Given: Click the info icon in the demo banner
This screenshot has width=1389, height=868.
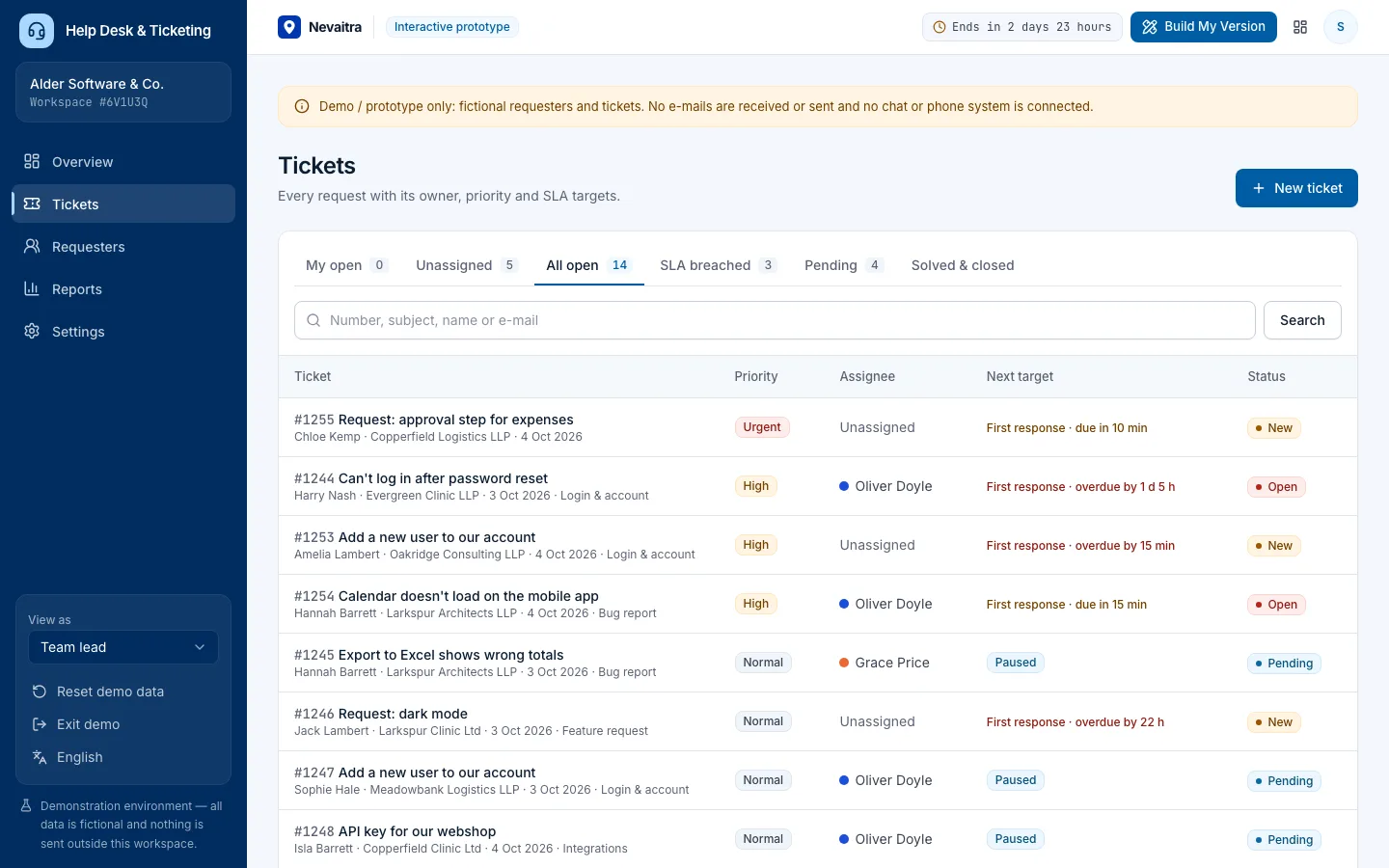Looking at the screenshot, I should click(x=302, y=106).
